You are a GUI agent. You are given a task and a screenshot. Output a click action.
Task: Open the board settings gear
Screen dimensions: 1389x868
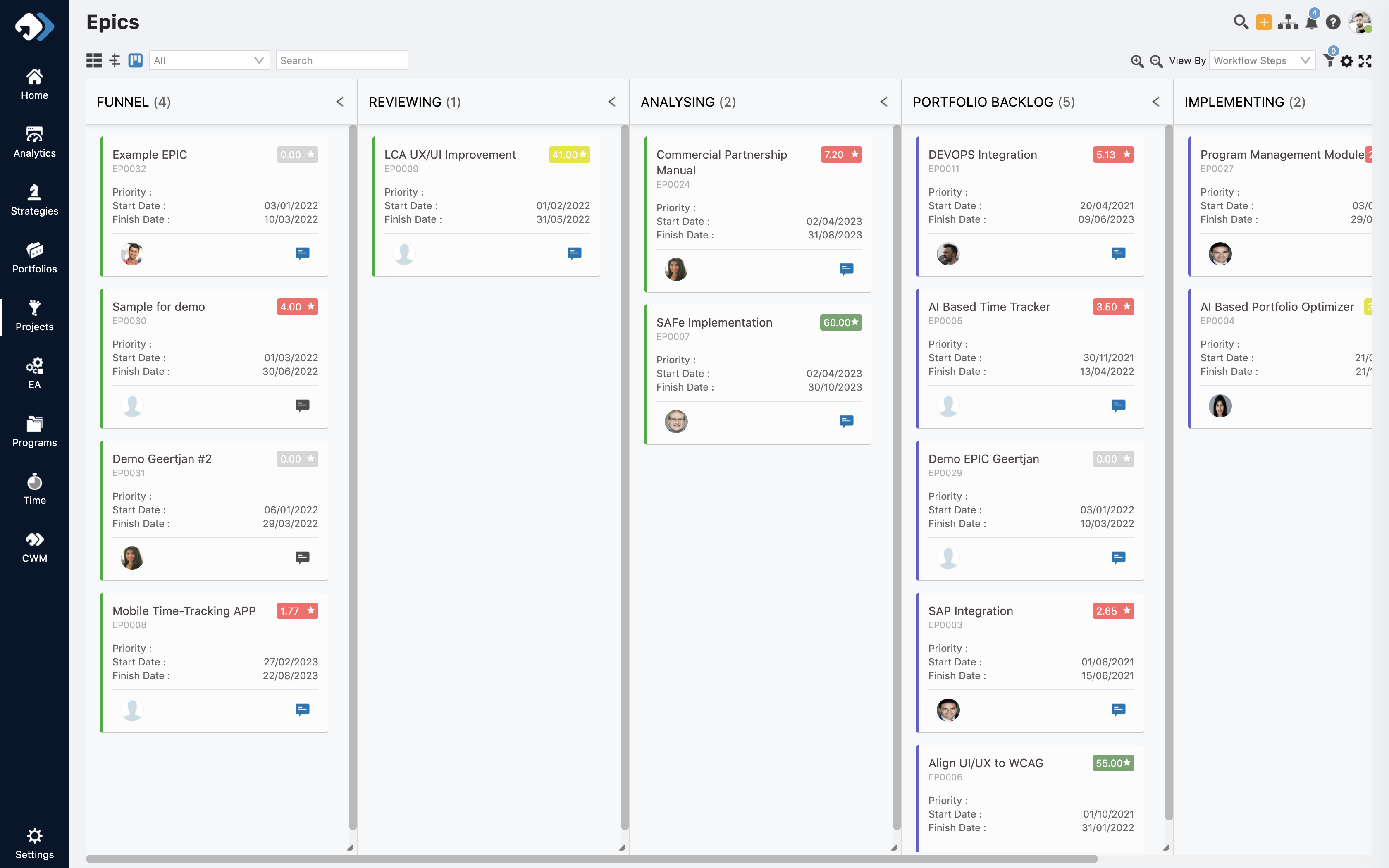tap(1347, 60)
